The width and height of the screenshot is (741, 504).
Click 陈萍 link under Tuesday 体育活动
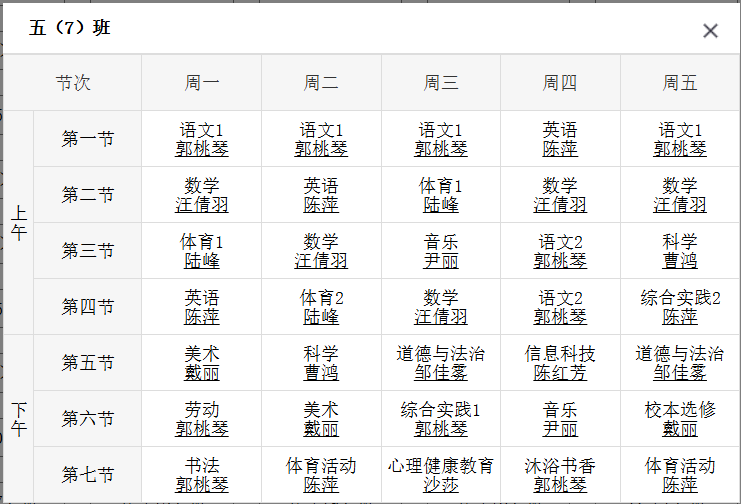coord(321,485)
